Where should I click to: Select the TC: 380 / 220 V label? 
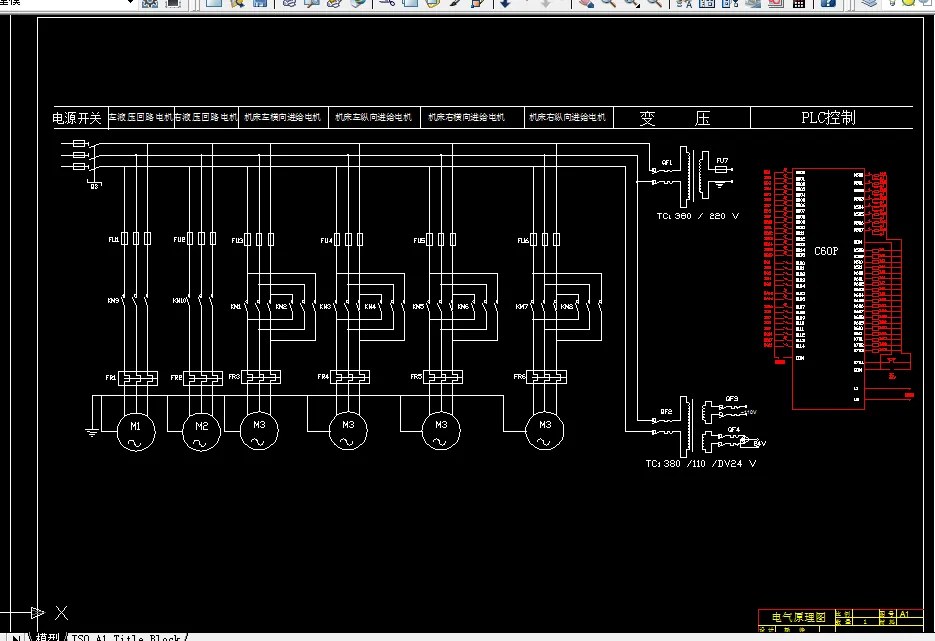point(698,216)
